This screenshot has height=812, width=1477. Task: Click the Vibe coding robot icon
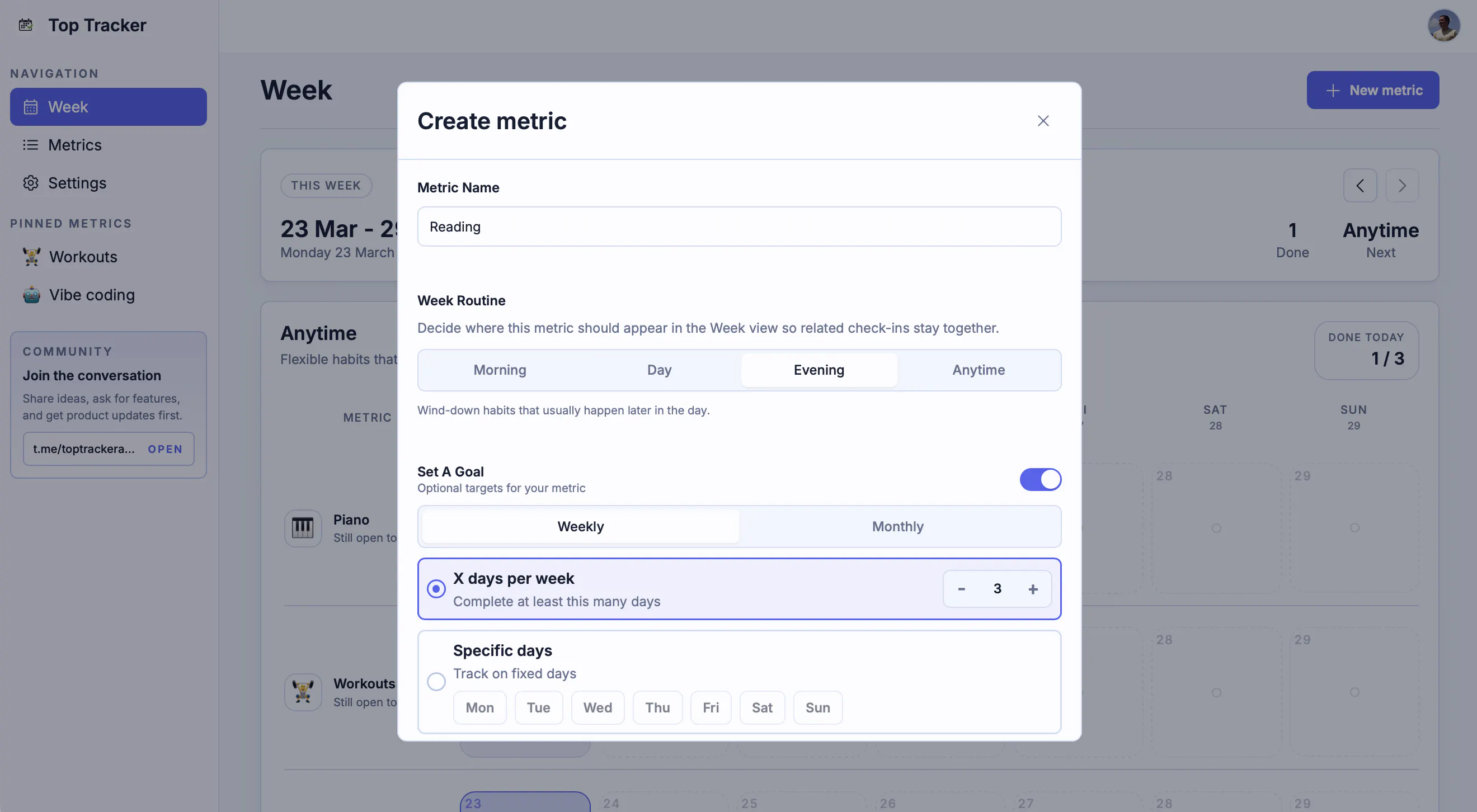coord(31,295)
